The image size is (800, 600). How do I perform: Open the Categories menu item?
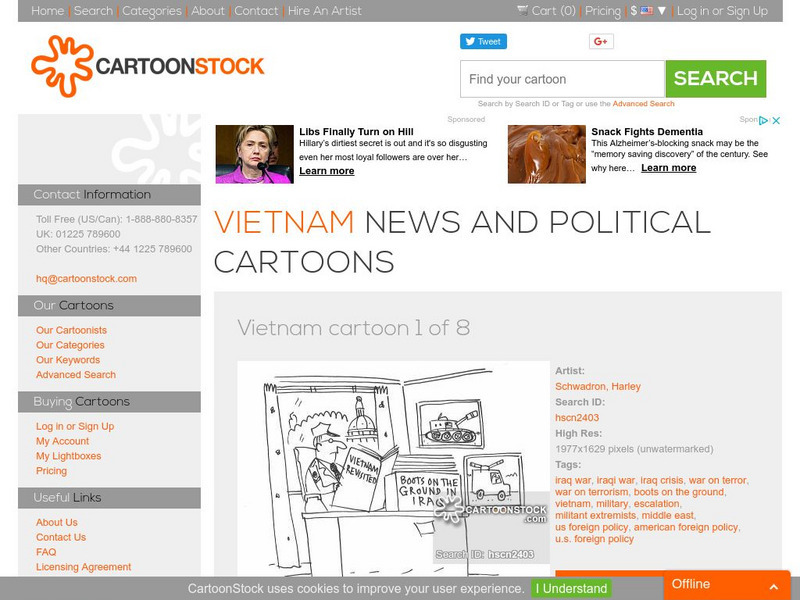point(152,11)
